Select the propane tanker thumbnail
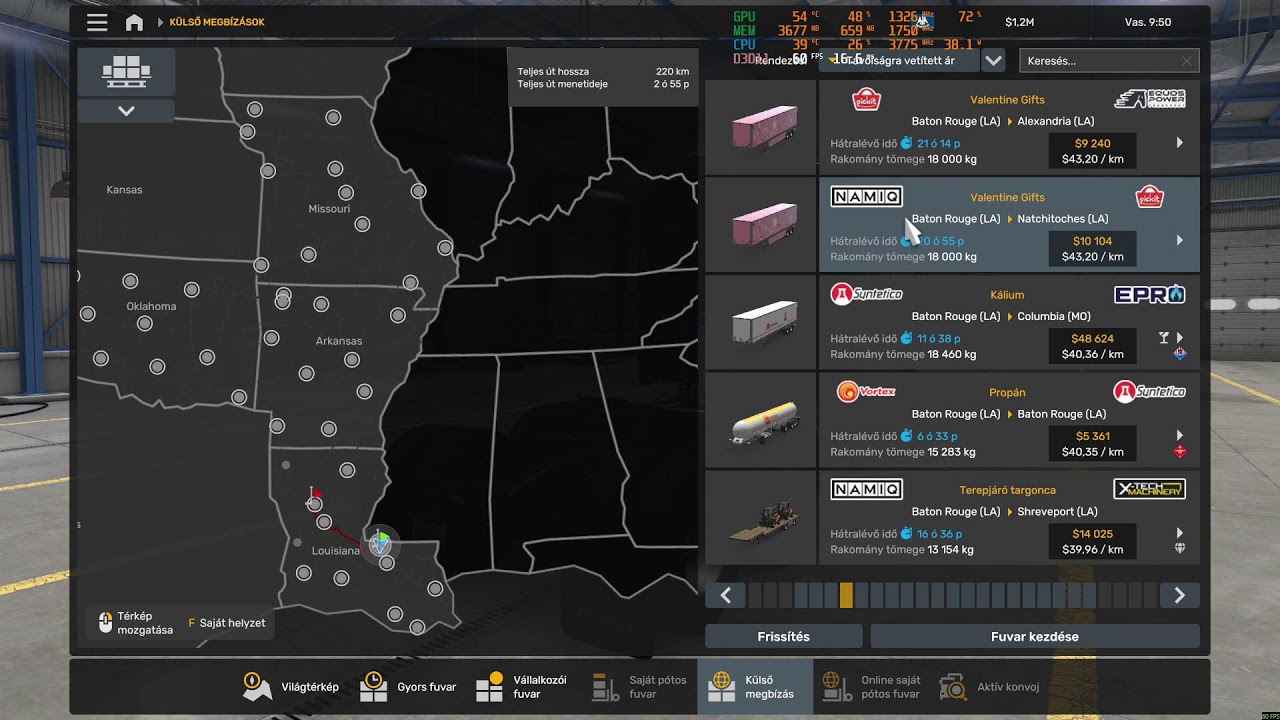This screenshot has height=720, width=1280. [760, 421]
